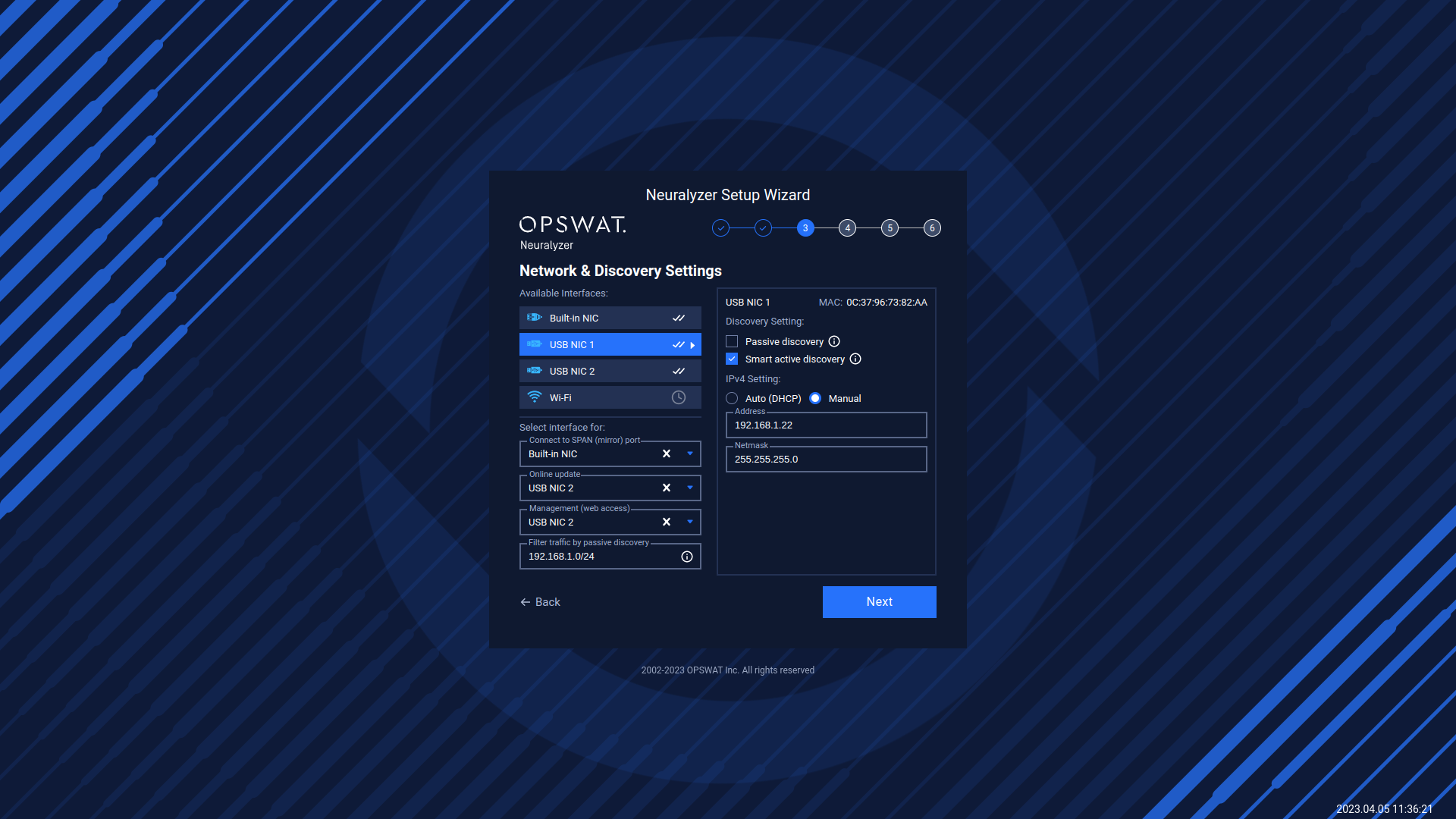Select the USB NIC 2 interface row

point(610,371)
